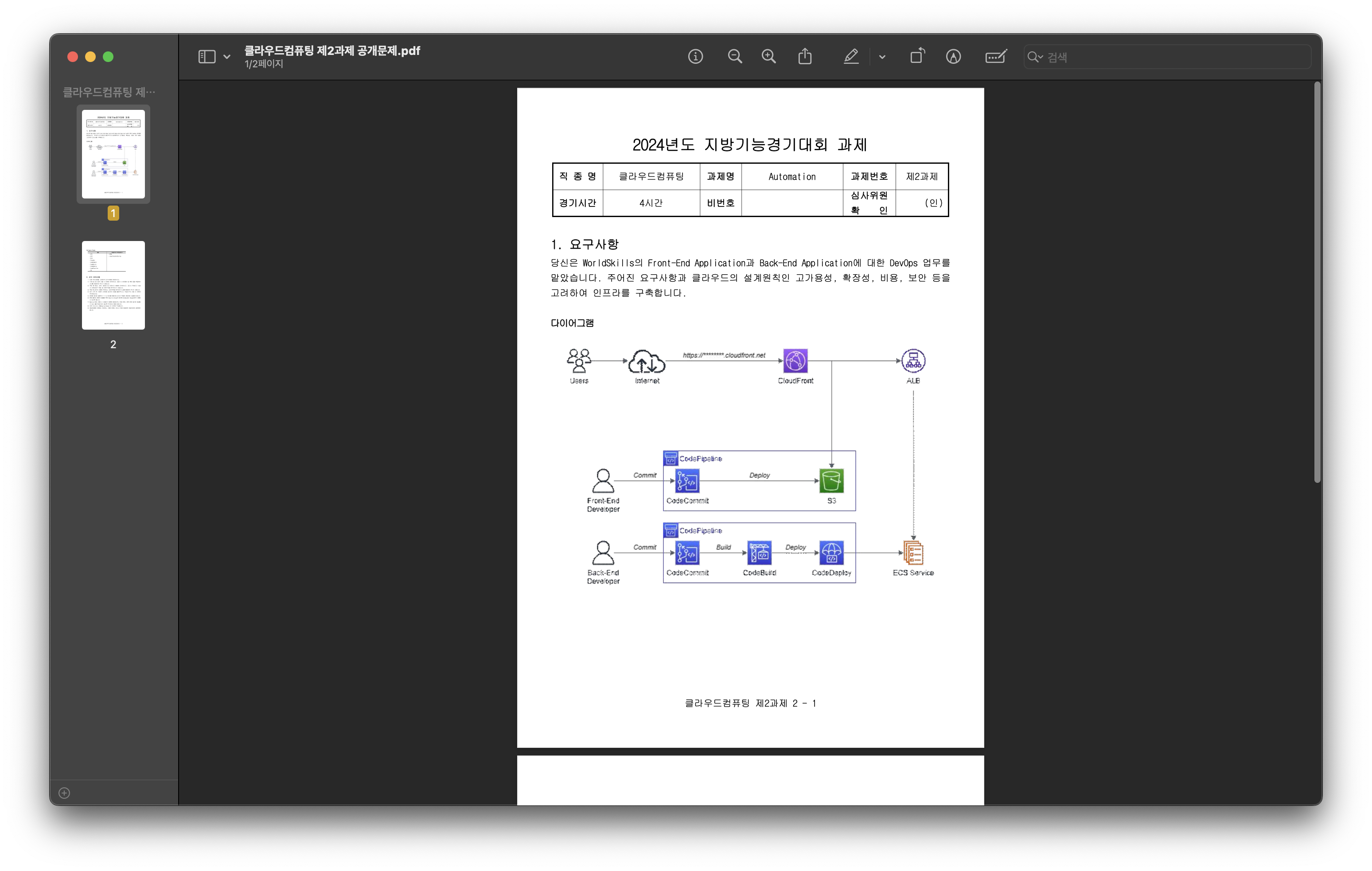Viewport: 1372px width, 871px height.
Task: Click the yellow minimize window button
Action: coord(90,56)
